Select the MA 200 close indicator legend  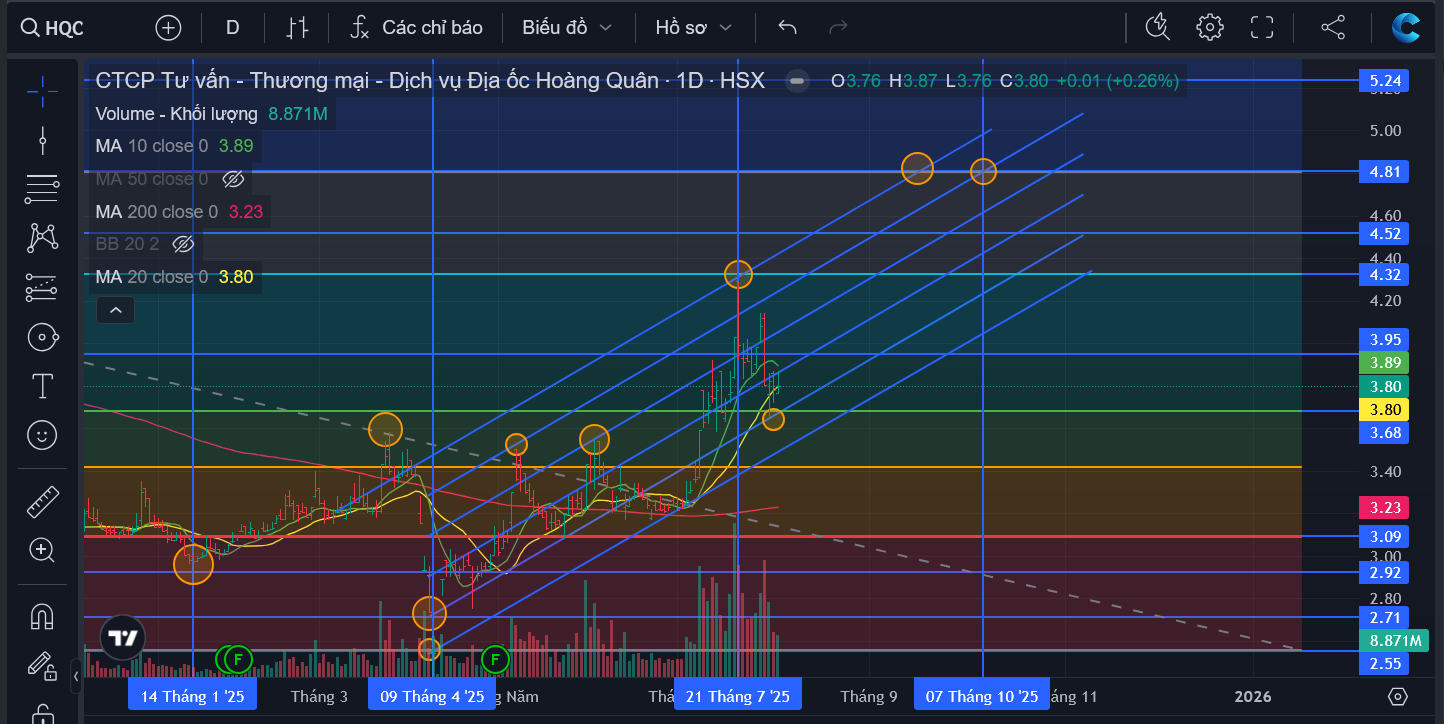tap(179, 212)
